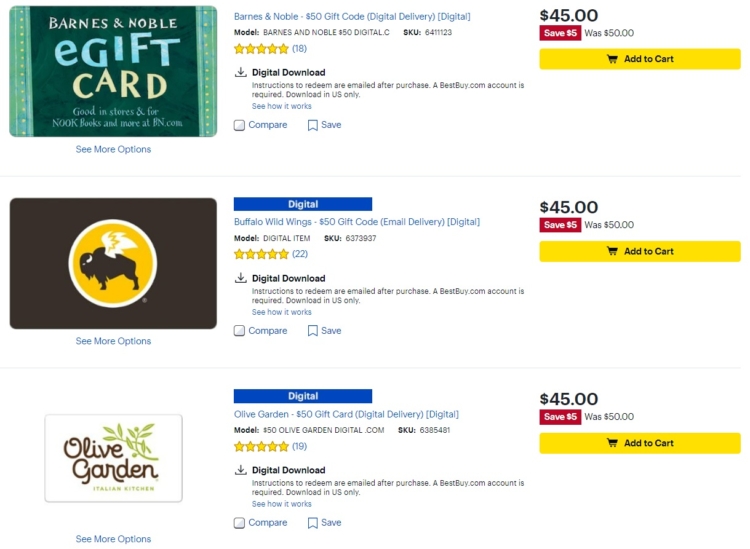Show See More Options under Olive Garden card
This screenshot has width=750, height=549.
(113, 539)
